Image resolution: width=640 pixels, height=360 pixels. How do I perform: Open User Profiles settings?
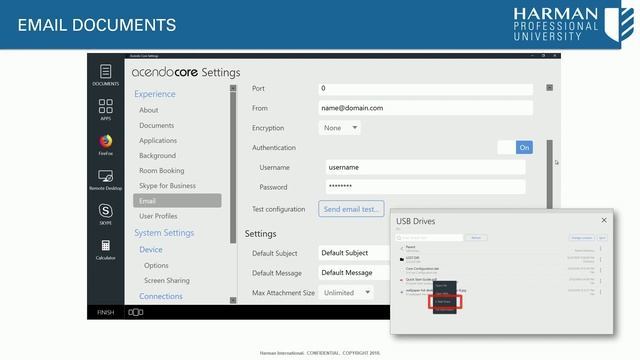(158, 216)
